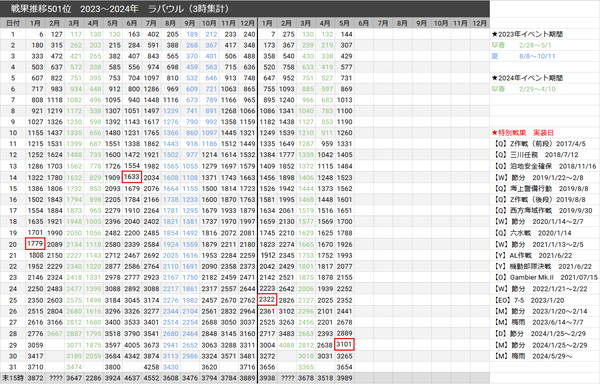Click the cell with value 3101
Screen dimensions: 600x384
(x=344, y=344)
